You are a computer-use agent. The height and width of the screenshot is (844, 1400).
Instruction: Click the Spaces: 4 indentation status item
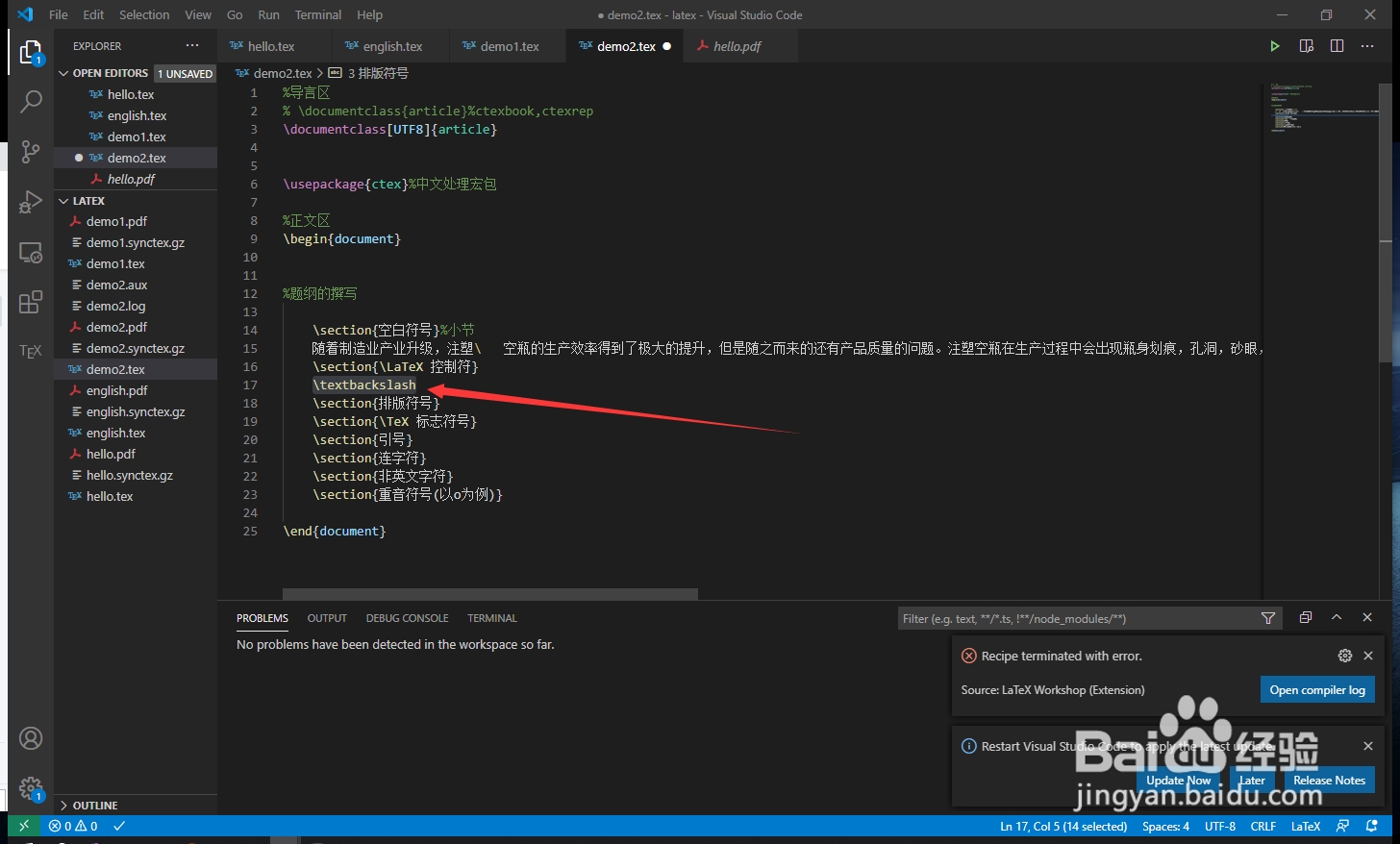tap(1165, 826)
